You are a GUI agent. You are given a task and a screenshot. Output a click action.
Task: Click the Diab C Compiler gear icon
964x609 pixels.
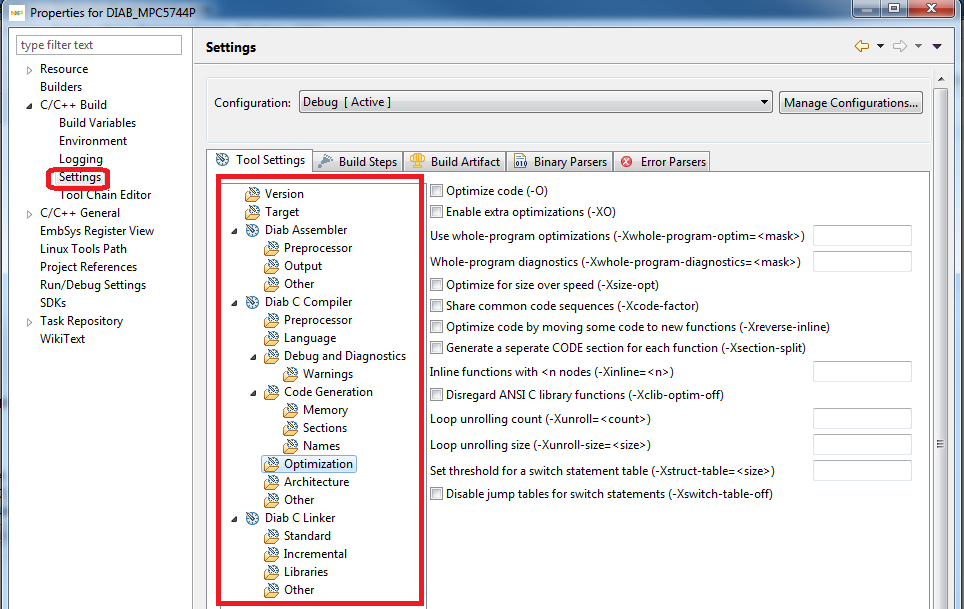pos(252,302)
